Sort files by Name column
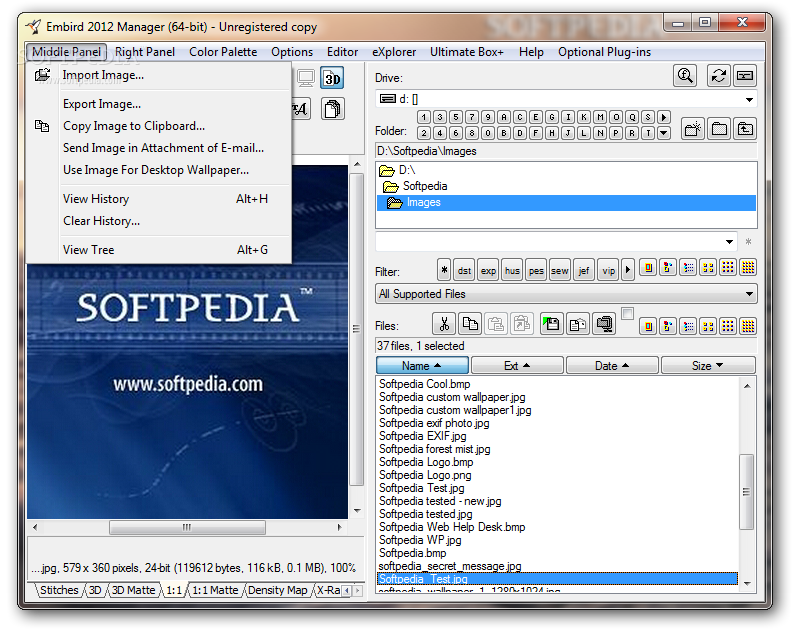This screenshot has height=630, width=793. [422, 365]
